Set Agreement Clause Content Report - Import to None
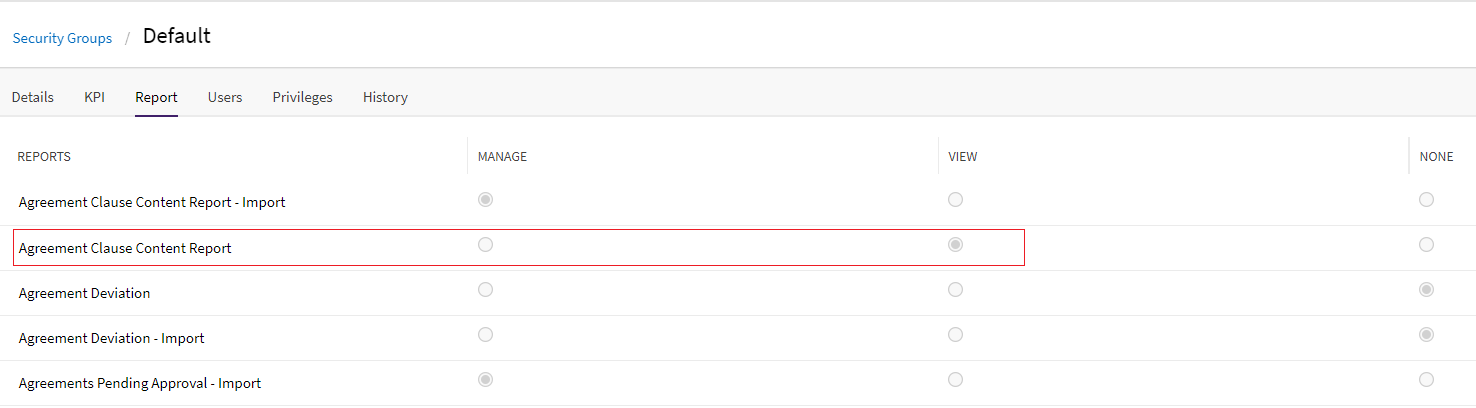Image resolution: width=1476 pixels, height=408 pixels. pyautogui.click(x=1426, y=200)
